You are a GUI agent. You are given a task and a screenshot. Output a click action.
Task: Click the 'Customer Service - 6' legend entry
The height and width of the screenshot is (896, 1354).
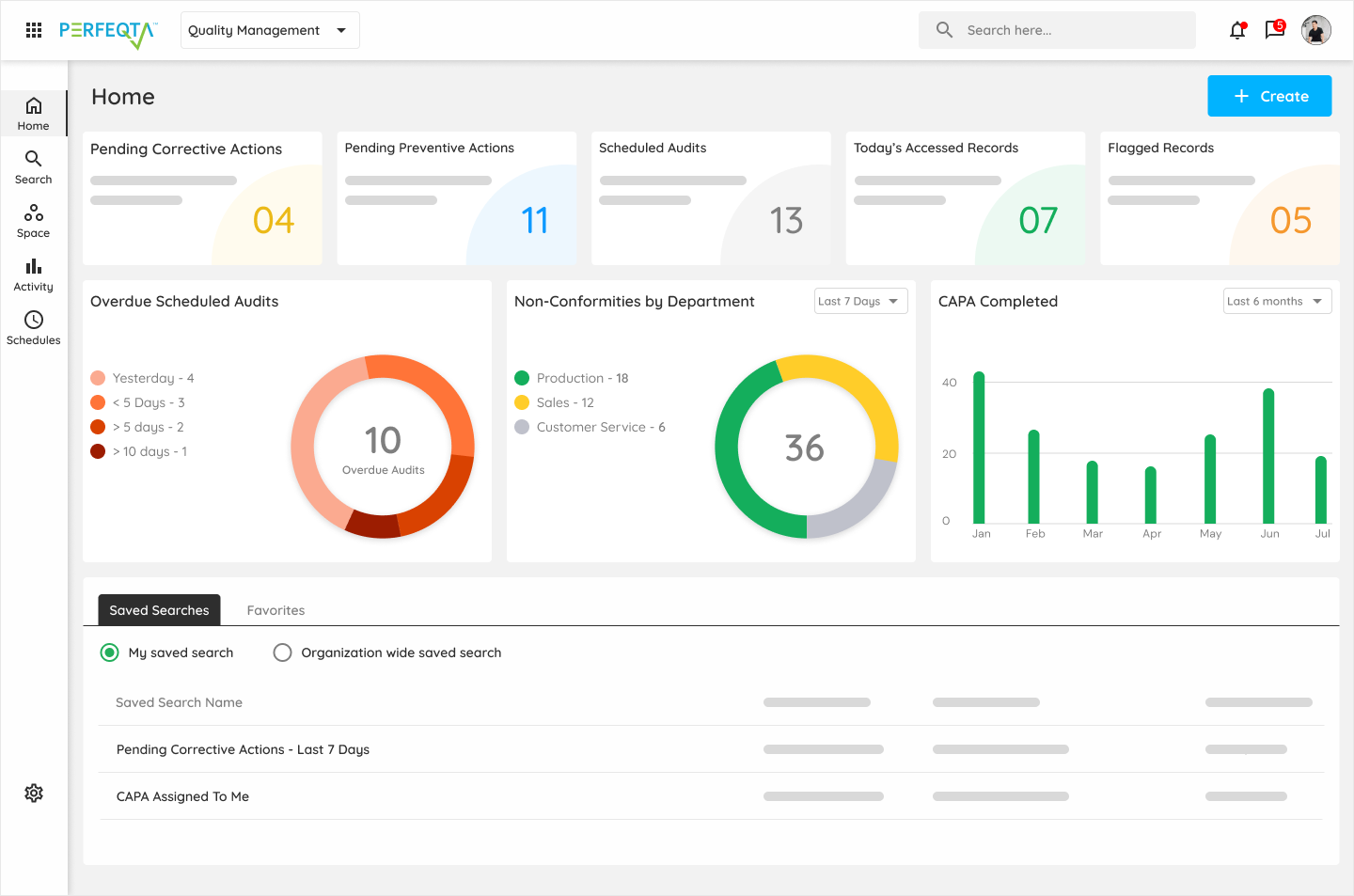pyautogui.click(x=590, y=427)
